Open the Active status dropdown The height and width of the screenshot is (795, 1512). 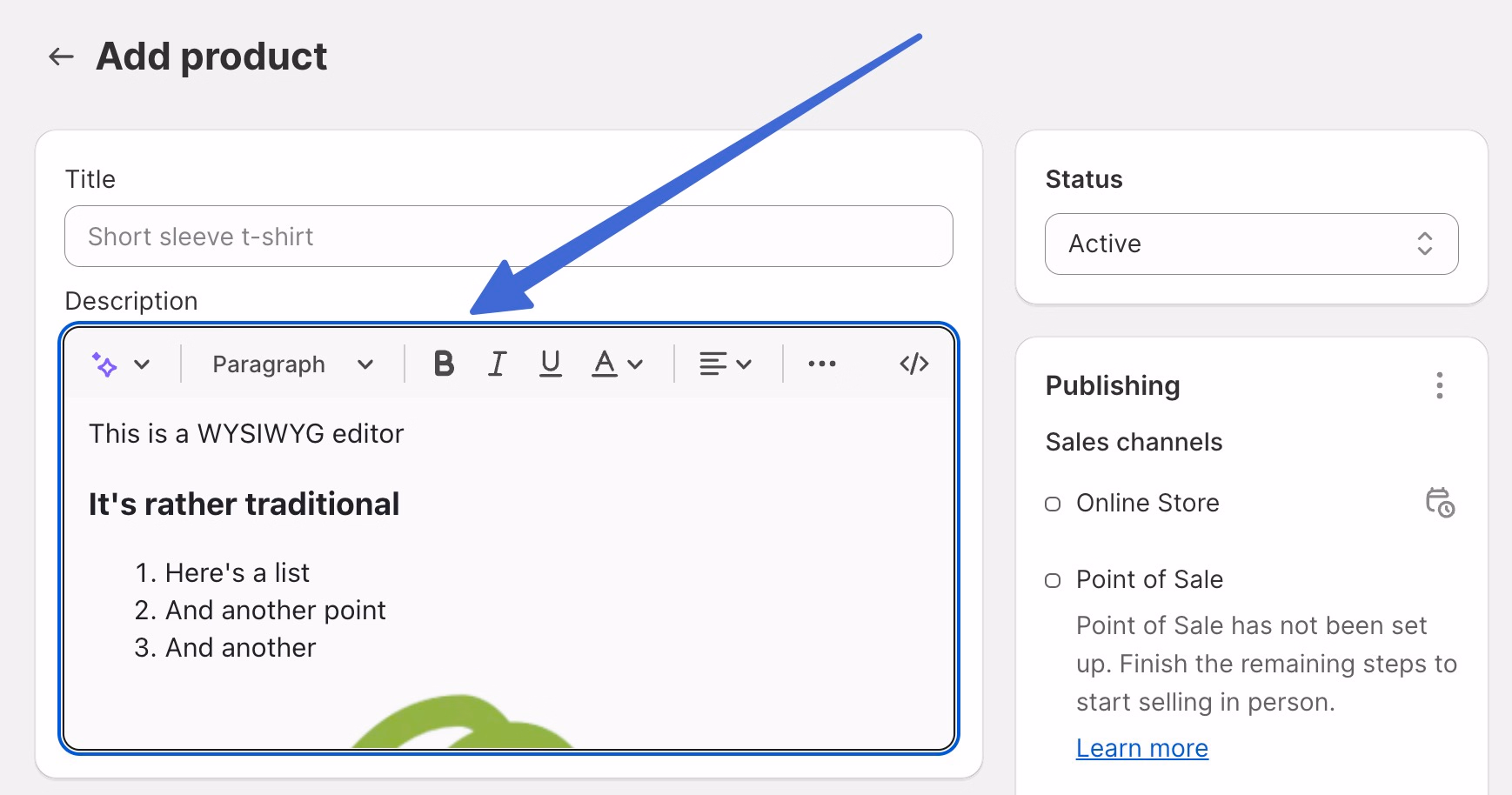[1250, 244]
